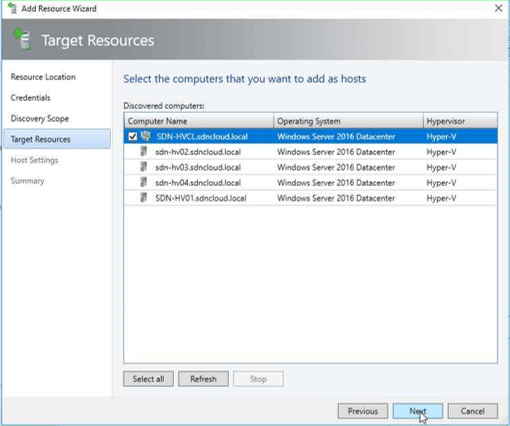
Task: Select the Target Resources step
Action: pos(57,139)
